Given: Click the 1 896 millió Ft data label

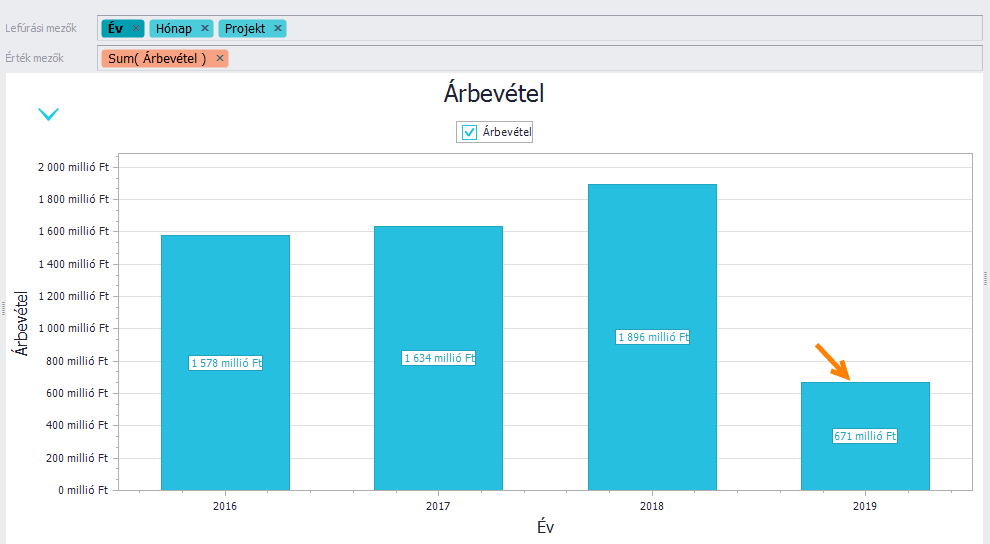Looking at the screenshot, I should (x=653, y=337).
